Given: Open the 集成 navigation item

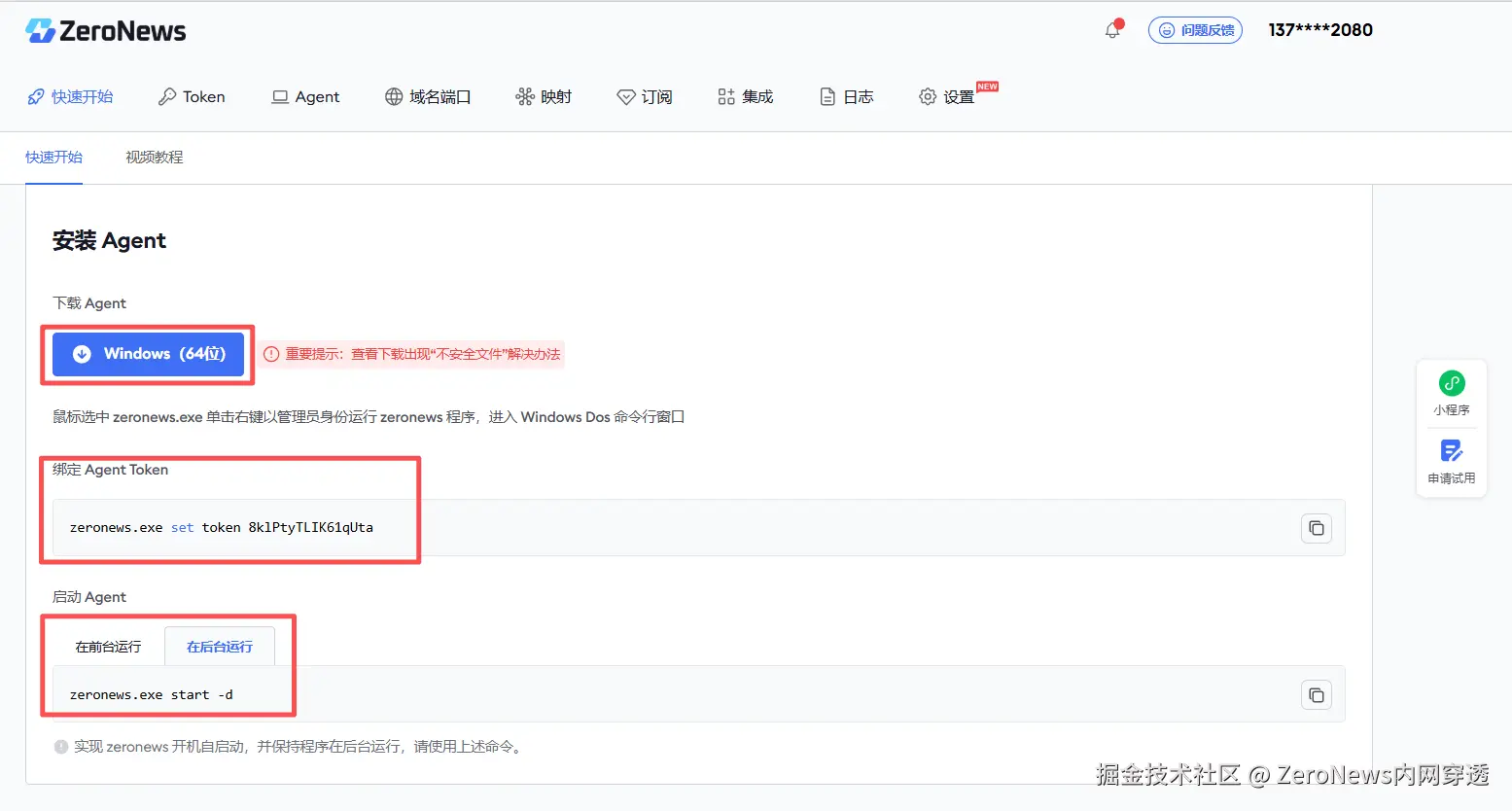Looking at the screenshot, I should (746, 96).
